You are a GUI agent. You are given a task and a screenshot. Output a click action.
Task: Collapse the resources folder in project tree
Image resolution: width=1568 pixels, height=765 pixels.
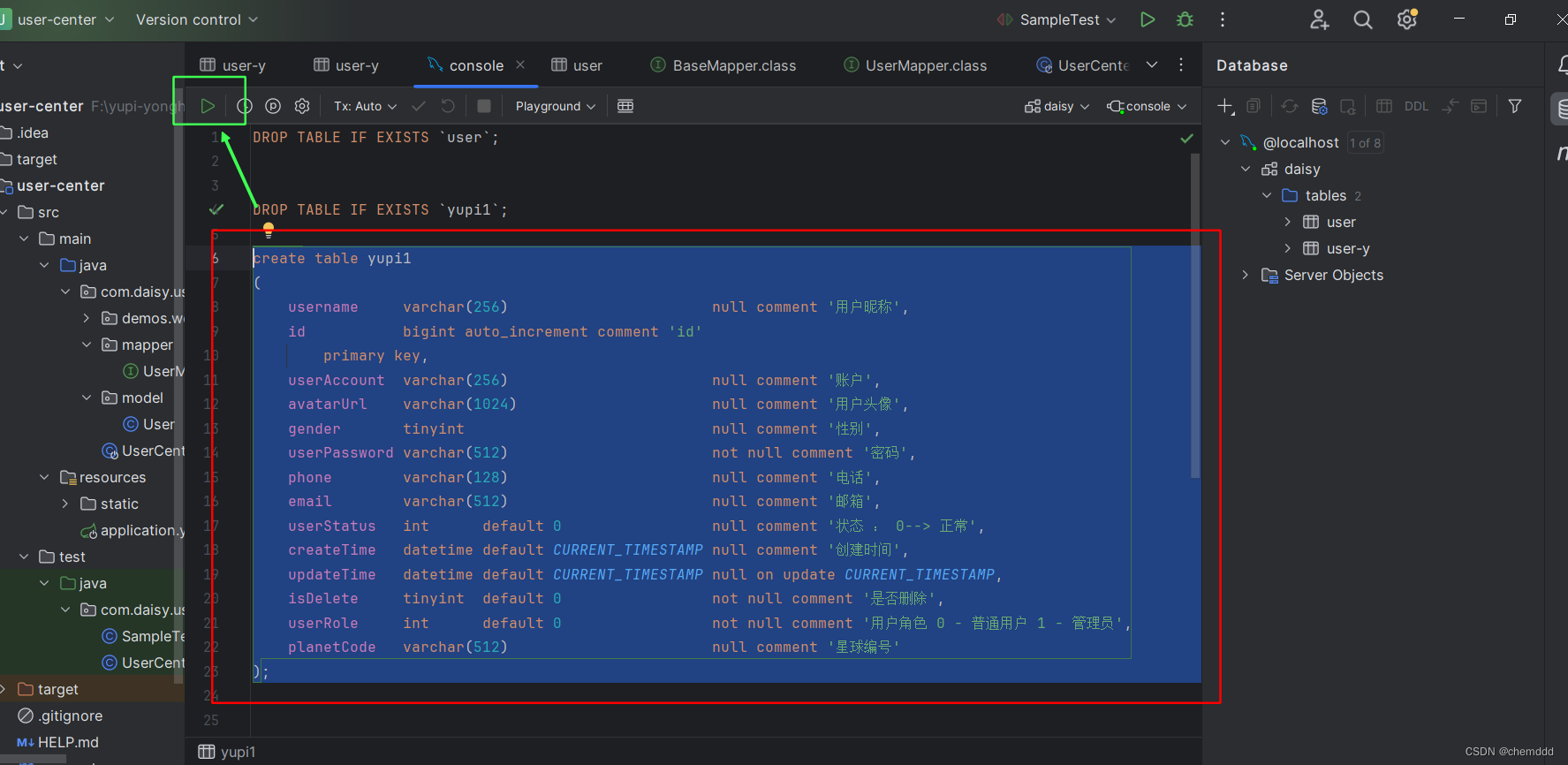tap(44, 477)
